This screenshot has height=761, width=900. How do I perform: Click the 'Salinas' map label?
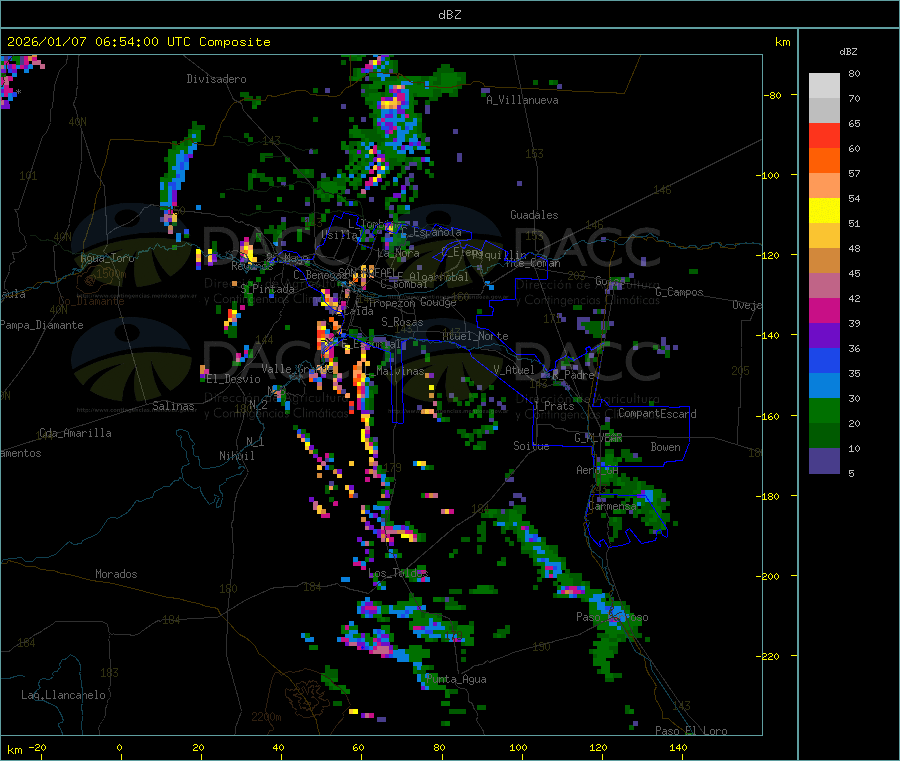tap(173, 406)
